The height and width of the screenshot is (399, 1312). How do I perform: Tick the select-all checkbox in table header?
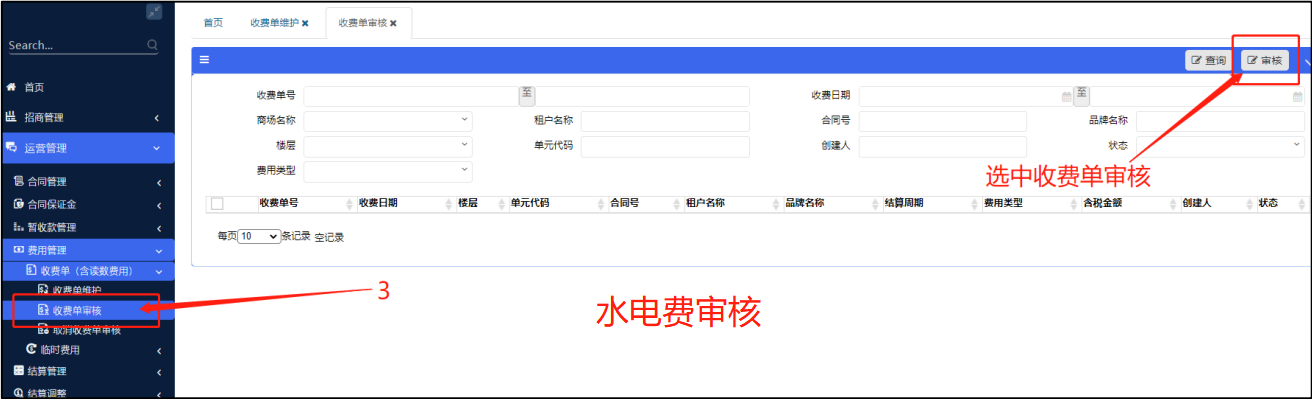point(217,204)
